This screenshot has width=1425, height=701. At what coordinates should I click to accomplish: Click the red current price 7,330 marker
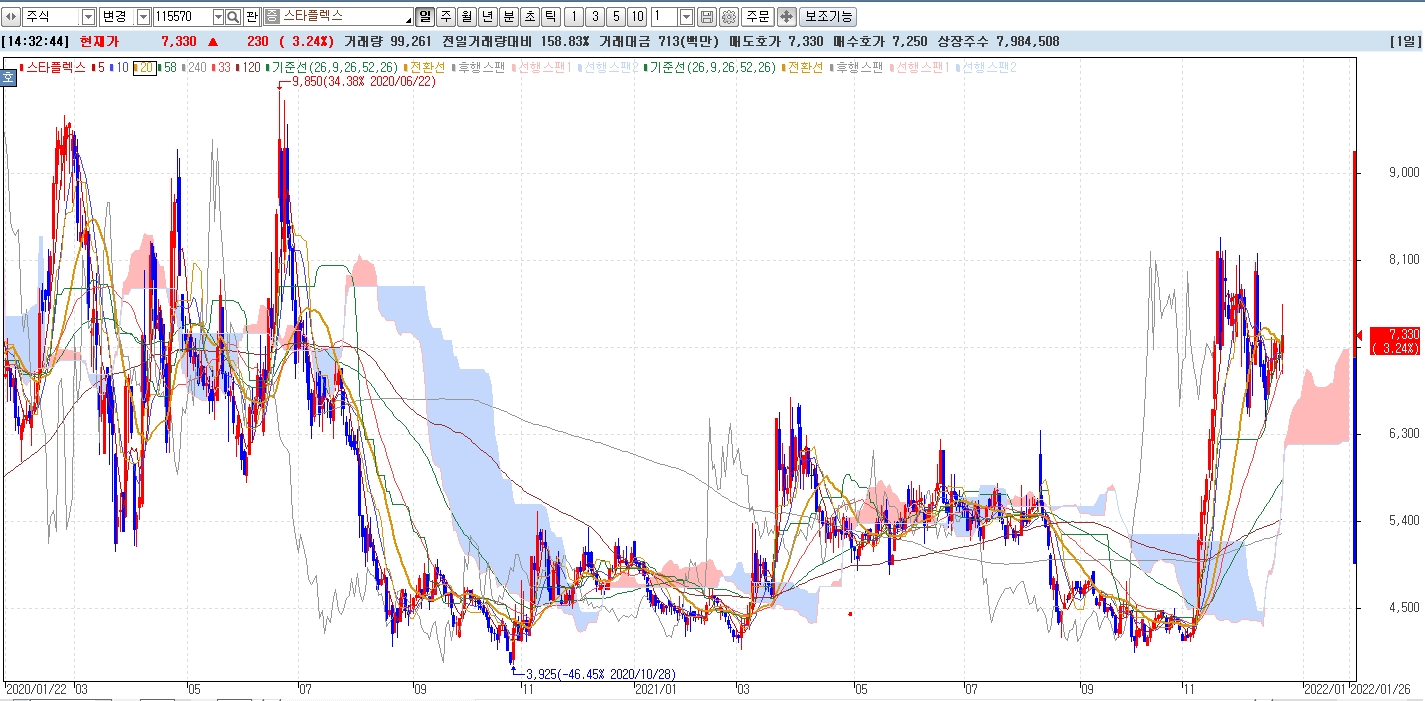(1394, 340)
